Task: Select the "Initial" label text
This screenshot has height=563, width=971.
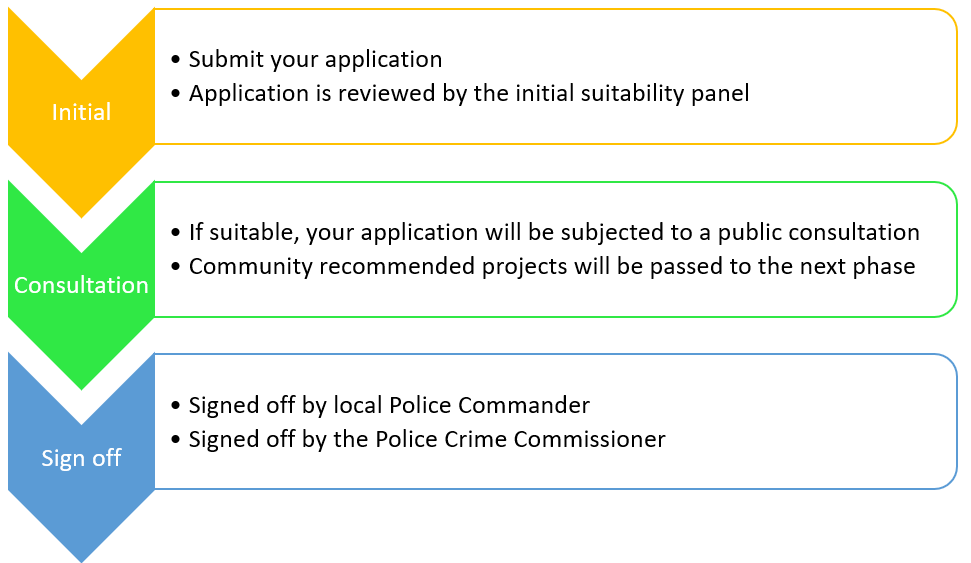Action: pyautogui.click(x=81, y=112)
